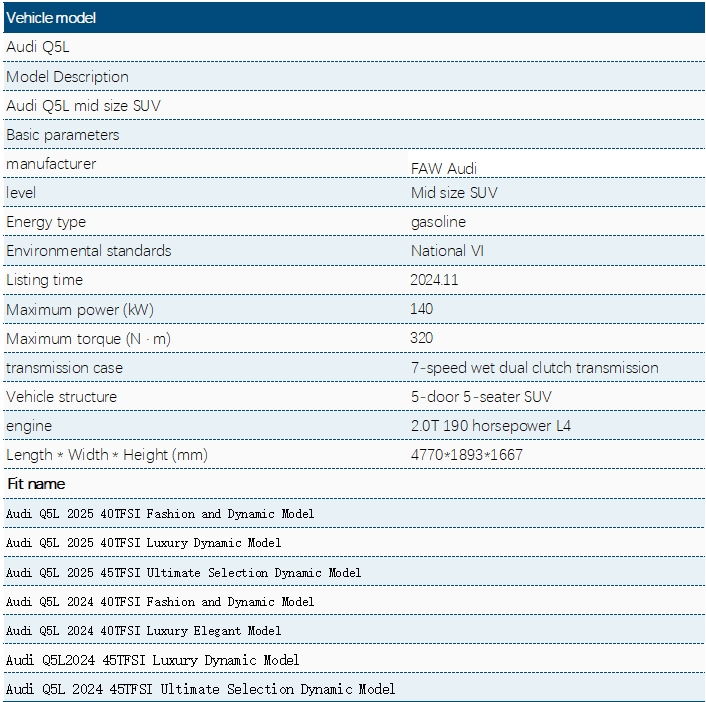Viewport: 706px width, 702px height.
Task: Click the 'manufacturer' label
Action: [51, 164]
